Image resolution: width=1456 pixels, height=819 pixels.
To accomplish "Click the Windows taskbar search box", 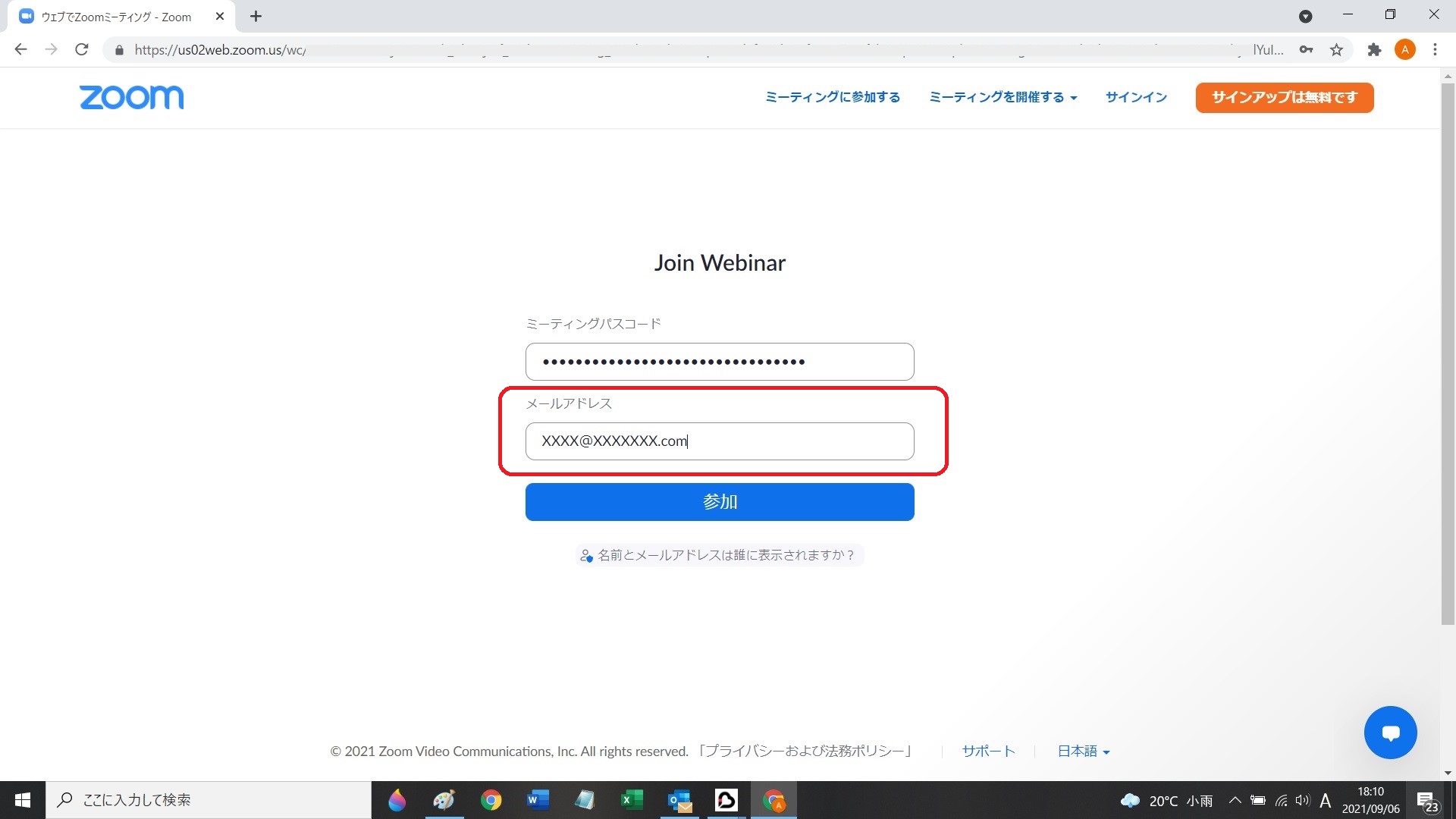I will 209,800.
